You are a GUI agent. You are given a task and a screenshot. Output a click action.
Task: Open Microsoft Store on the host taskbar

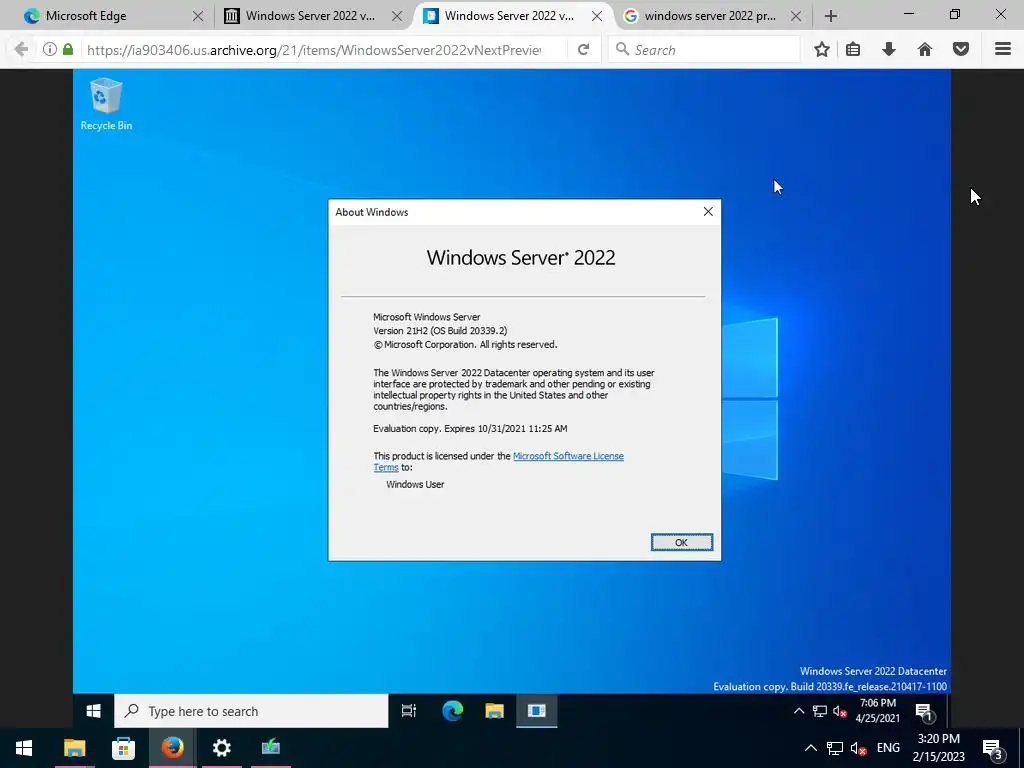click(x=123, y=748)
